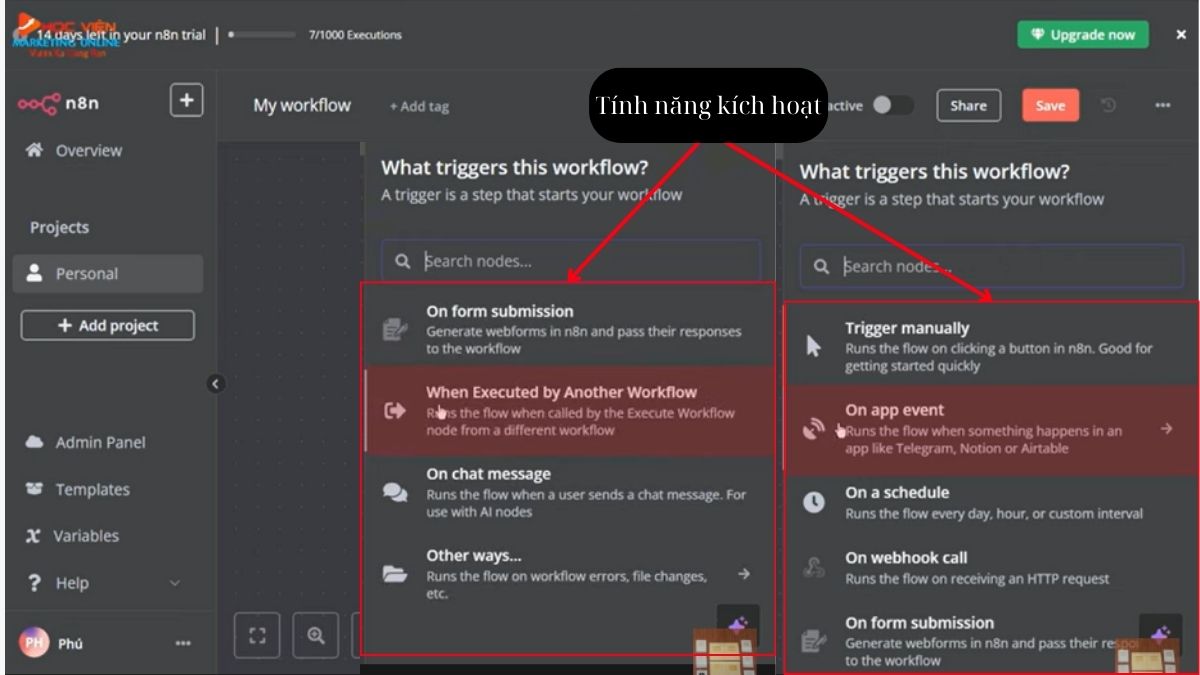
Task: Click the plus create button beside n8n logo
Action: click(x=187, y=101)
